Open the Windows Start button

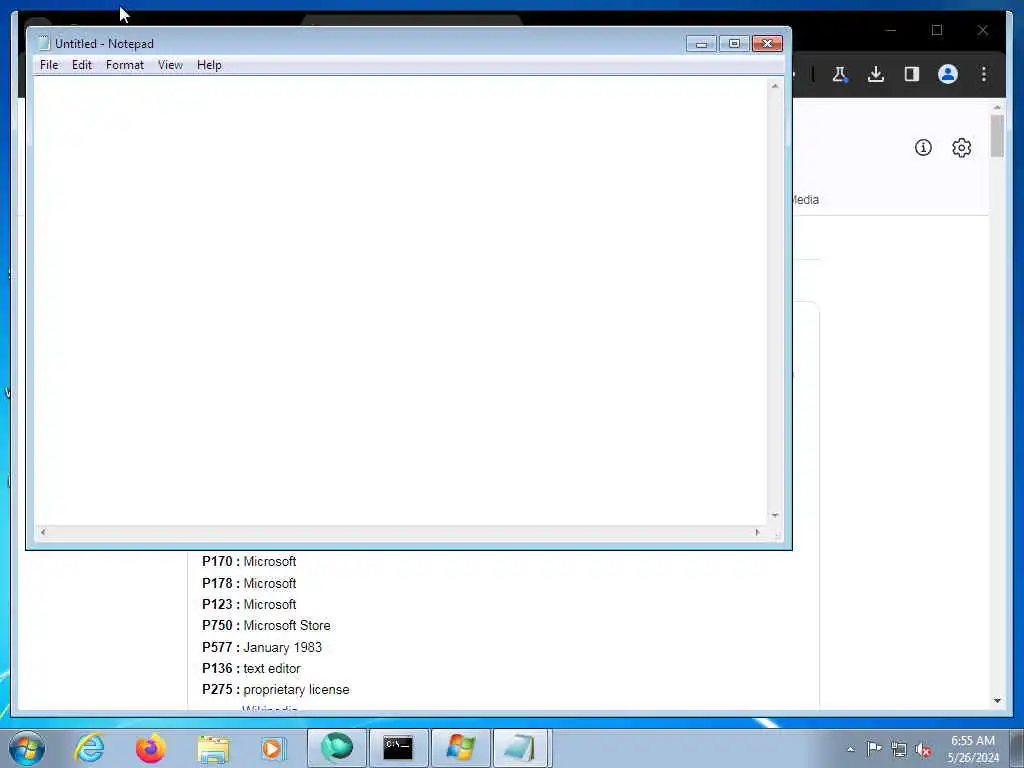pos(27,748)
